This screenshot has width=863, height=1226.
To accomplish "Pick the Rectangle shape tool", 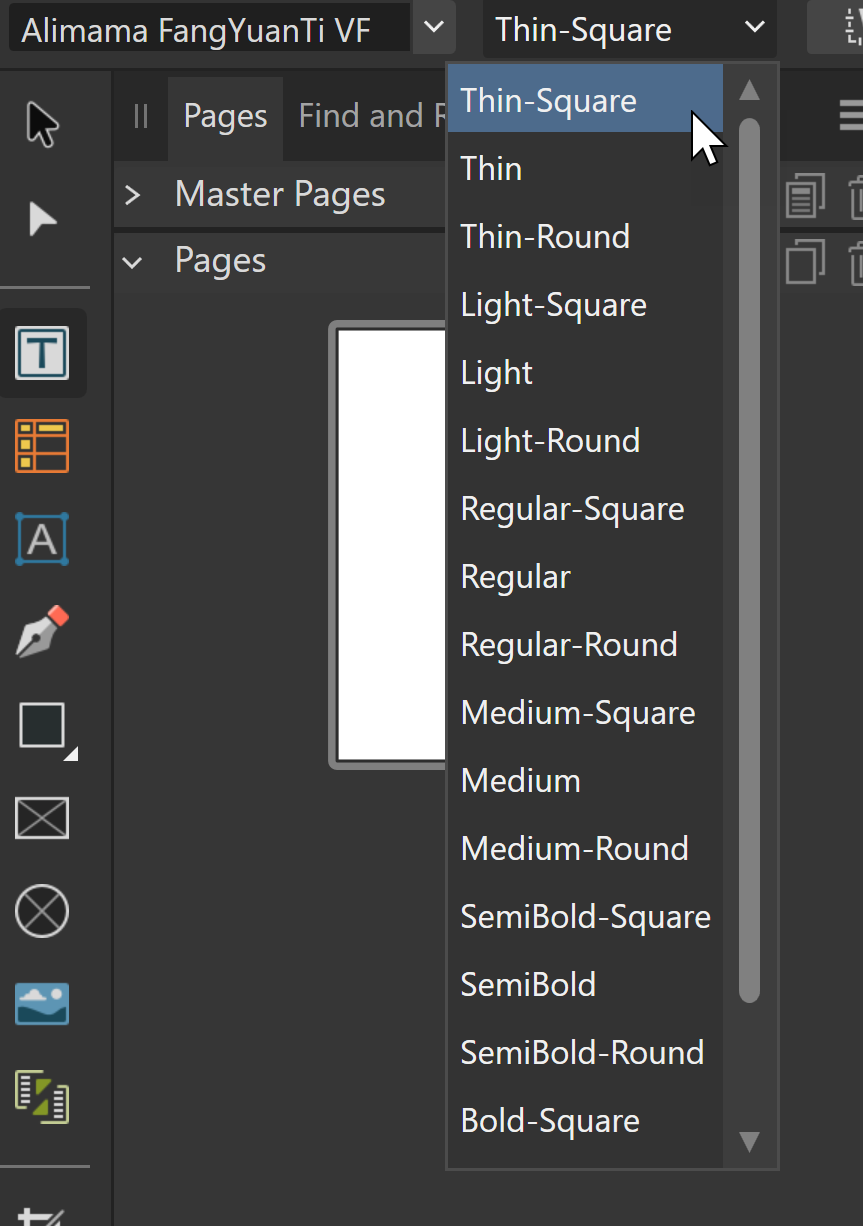I will point(42,726).
